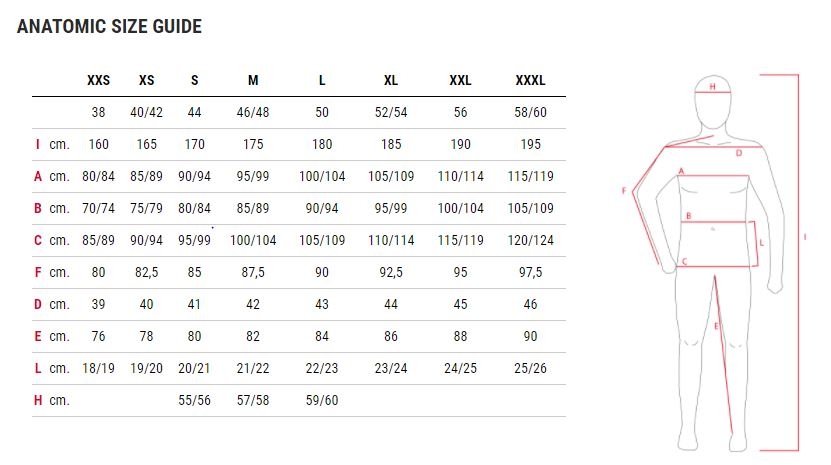The height and width of the screenshot is (465, 831).
Task: Click height label I right of figure
Action: coord(805,238)
